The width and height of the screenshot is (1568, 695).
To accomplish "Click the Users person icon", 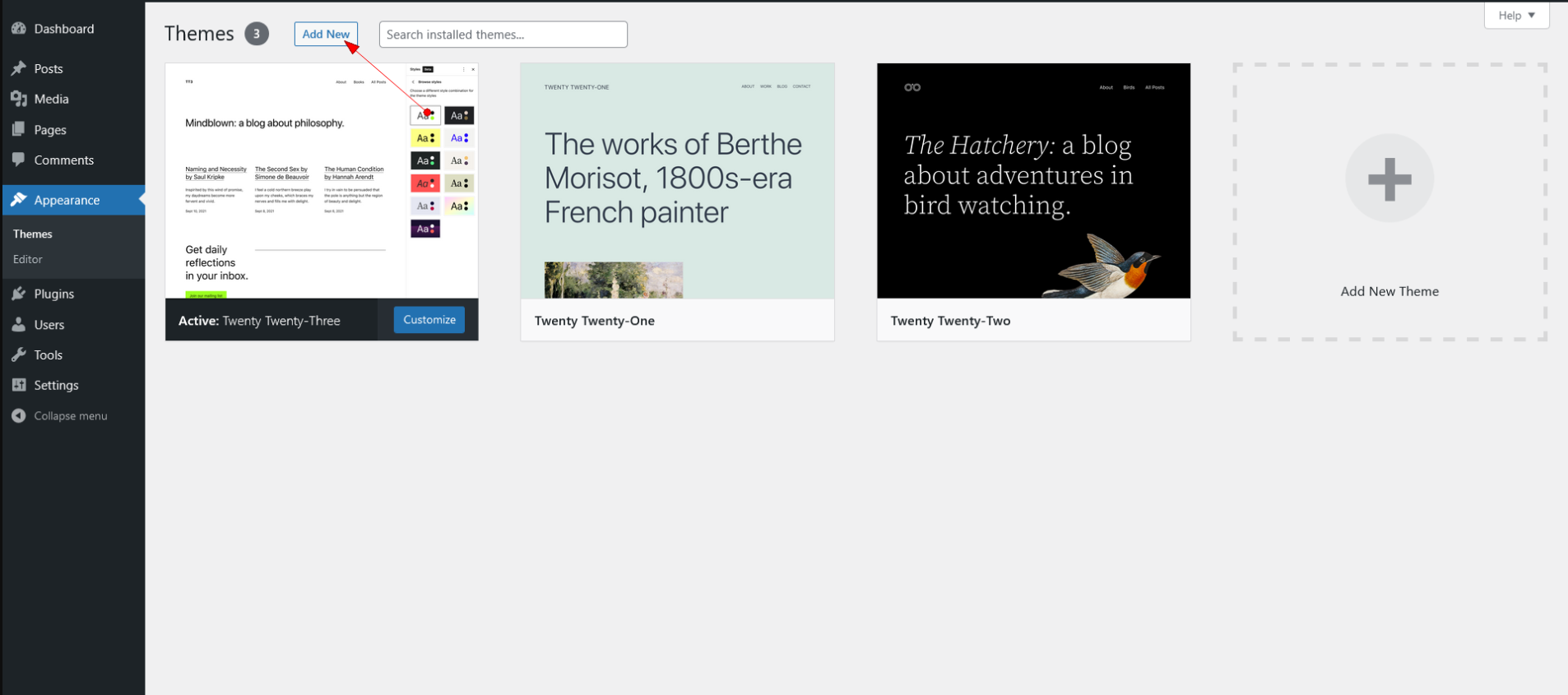I will coord(19,324).
